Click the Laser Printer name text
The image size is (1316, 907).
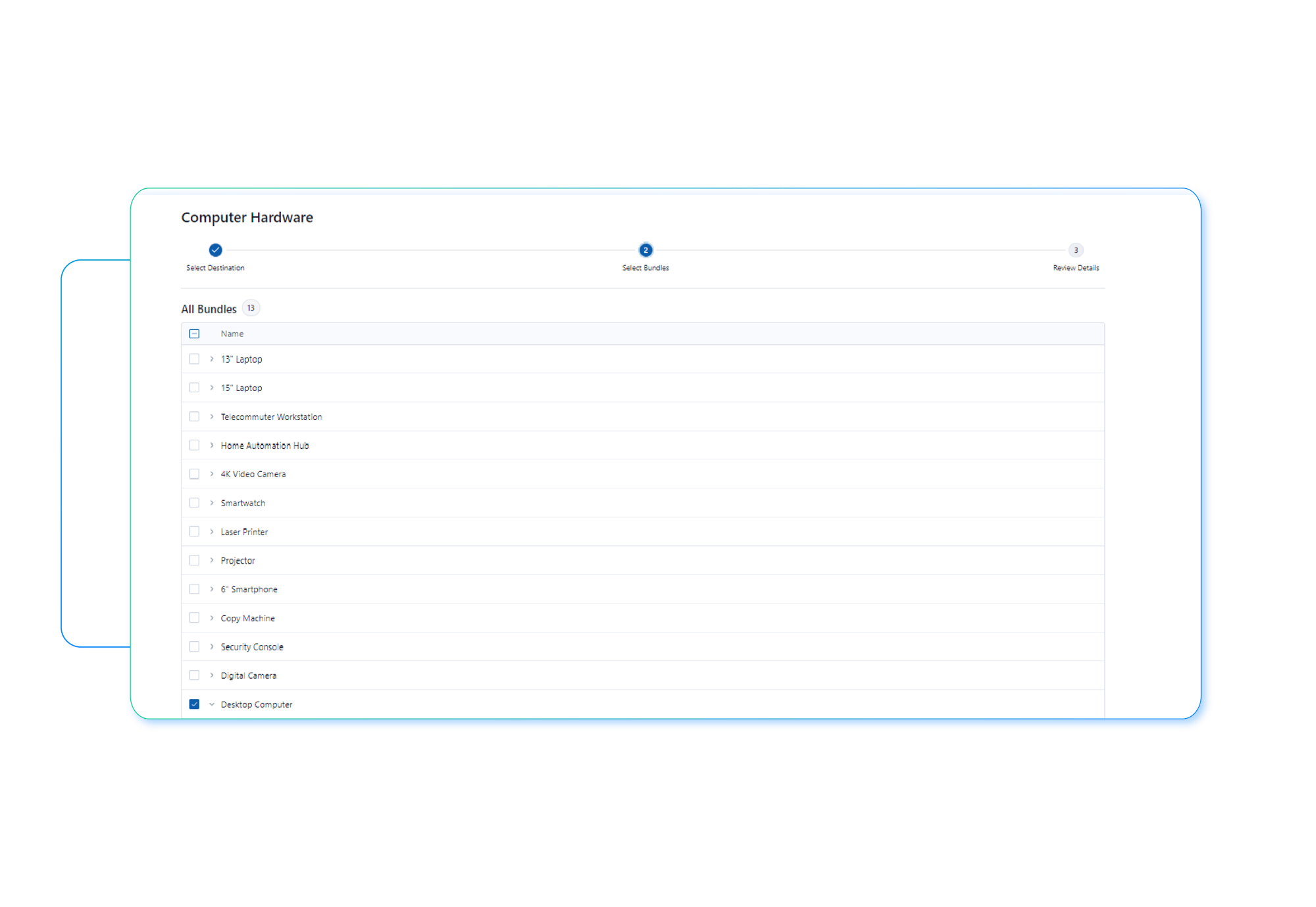point(245,532)
